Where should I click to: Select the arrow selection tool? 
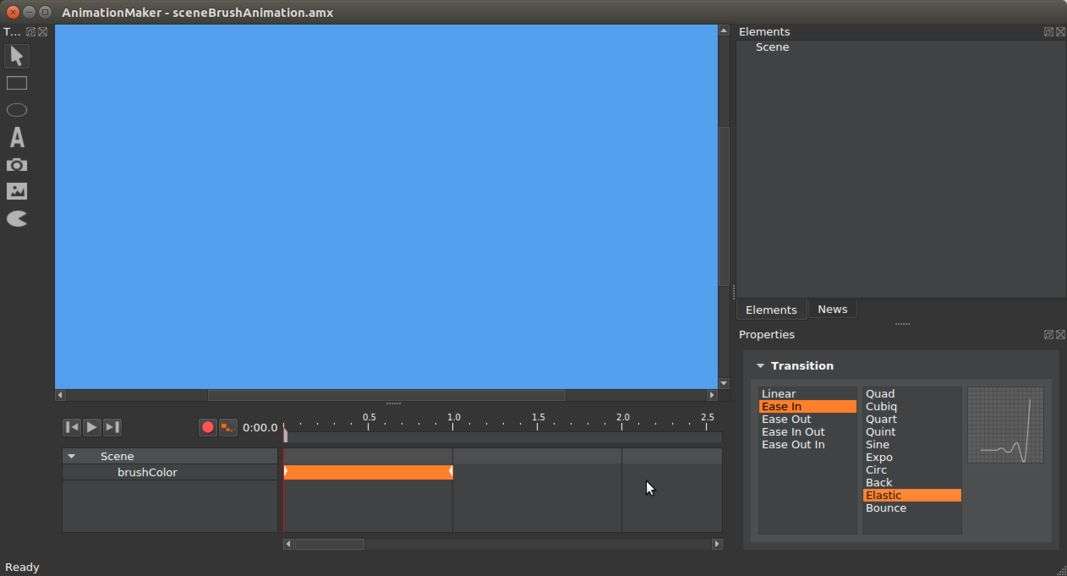click(x=17, y=56)
